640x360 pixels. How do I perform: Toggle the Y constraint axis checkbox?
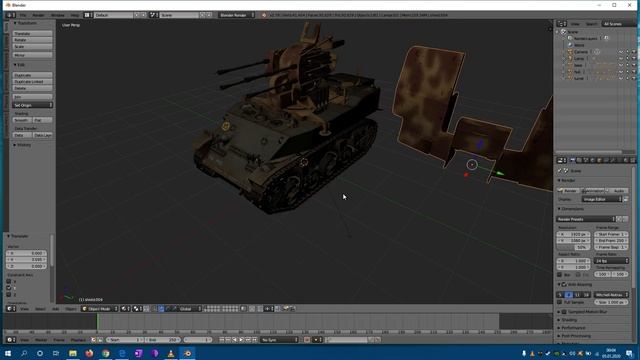pos(9,288)
